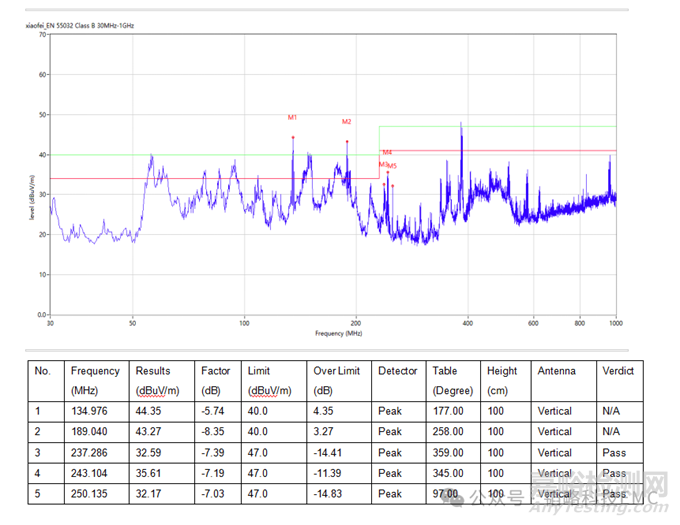This screenshot has width=680, height=525.
Task: Select the -14.41 over limit value
Action: click(x=326, y=452)
